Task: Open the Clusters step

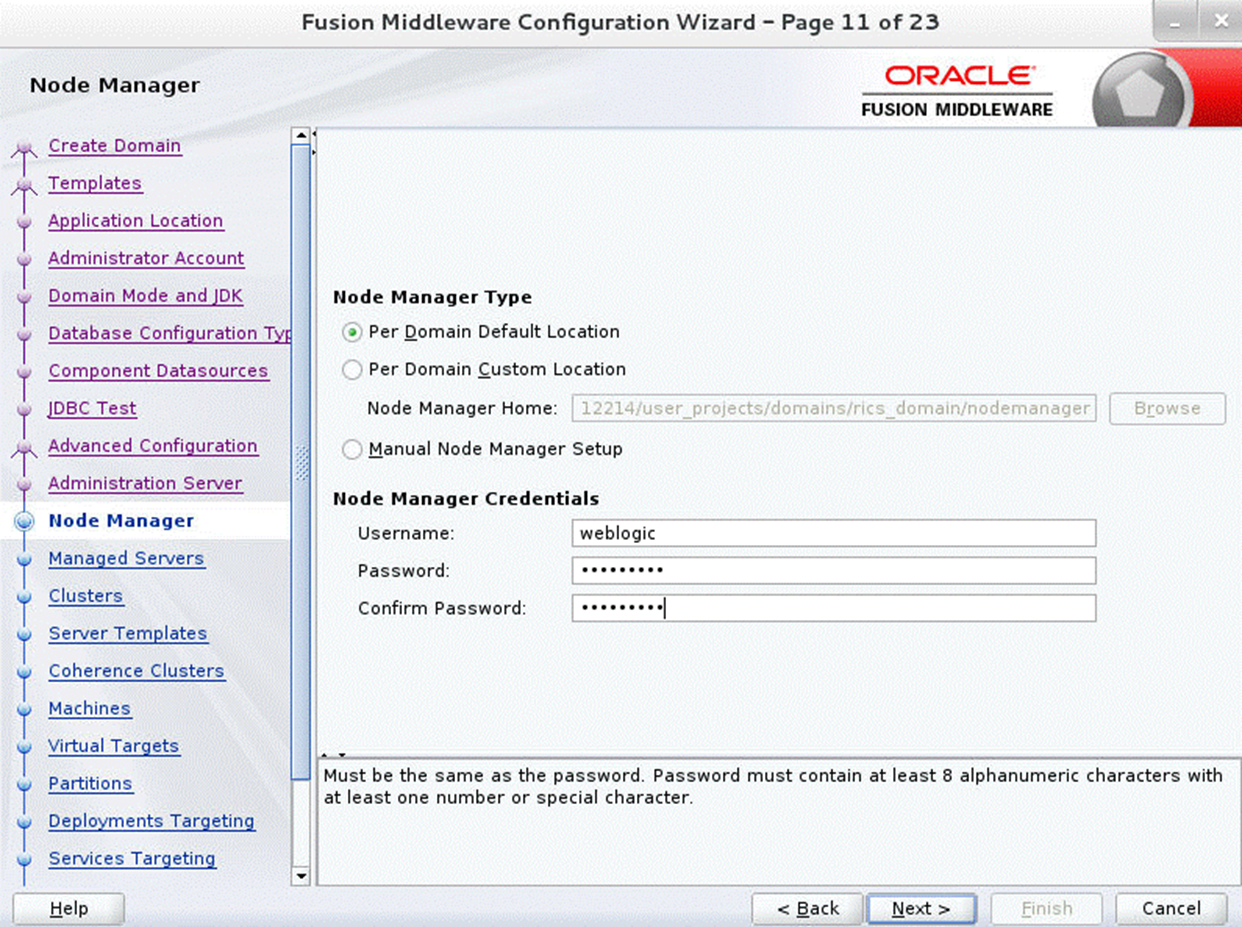Action: 85,596
